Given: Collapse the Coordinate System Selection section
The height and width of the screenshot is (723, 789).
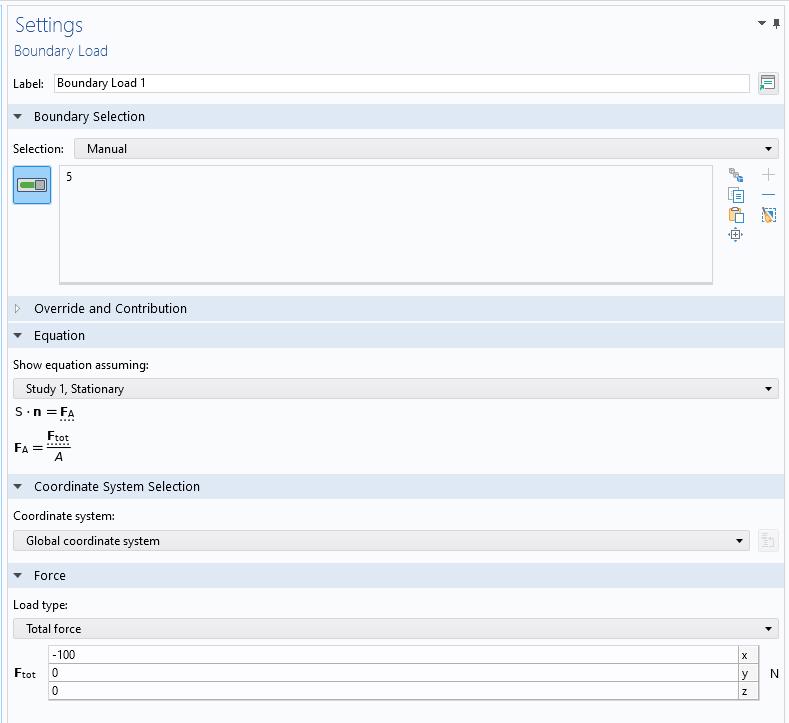Looking at the screenshot, I should [x=18, y=487].
